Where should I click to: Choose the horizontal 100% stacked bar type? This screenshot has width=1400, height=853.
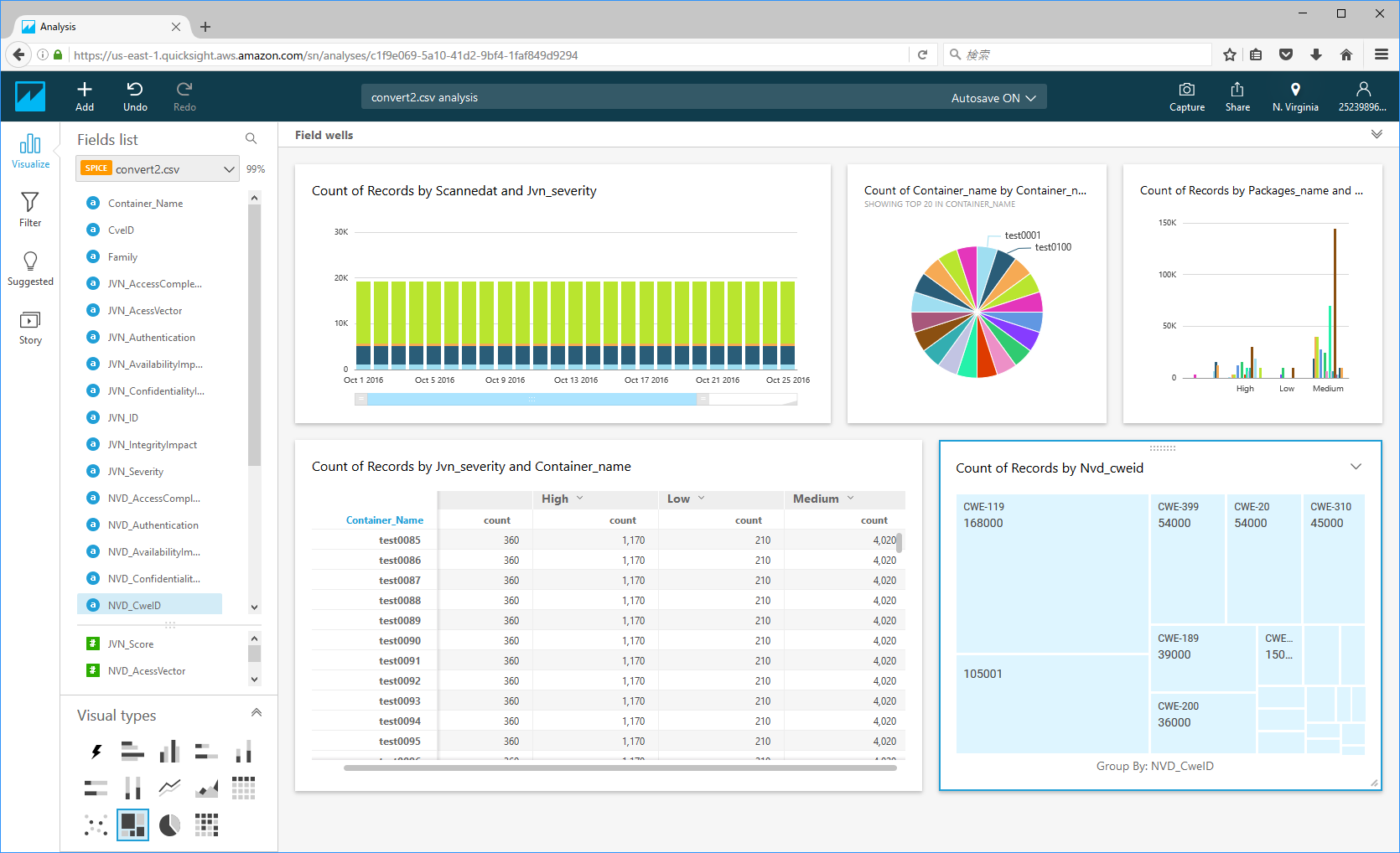[x=96, y=788]
